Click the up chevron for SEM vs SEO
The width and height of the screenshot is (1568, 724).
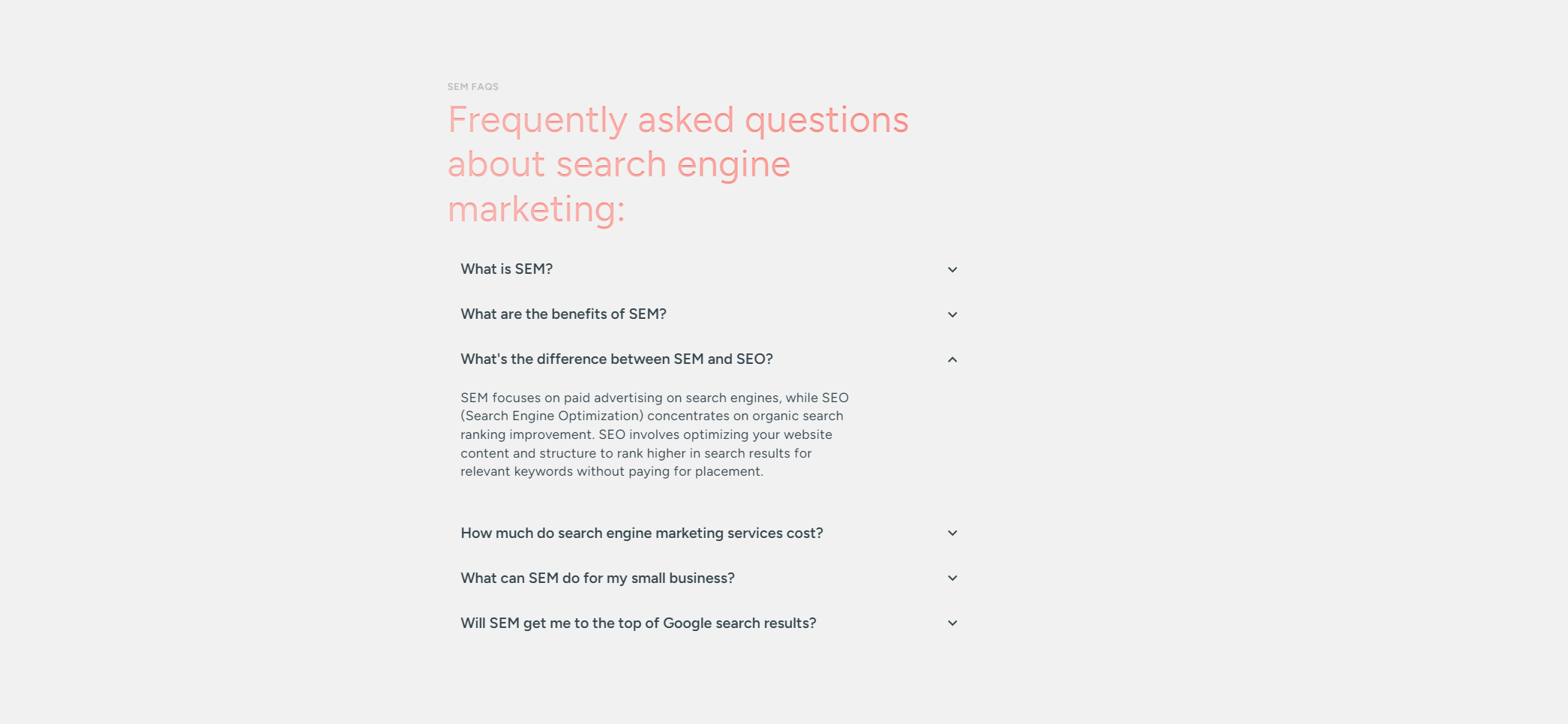click(952, 359)
